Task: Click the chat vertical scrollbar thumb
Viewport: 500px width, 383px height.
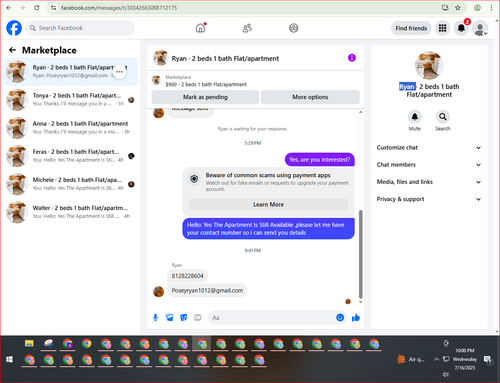Action: coord(360,254)
